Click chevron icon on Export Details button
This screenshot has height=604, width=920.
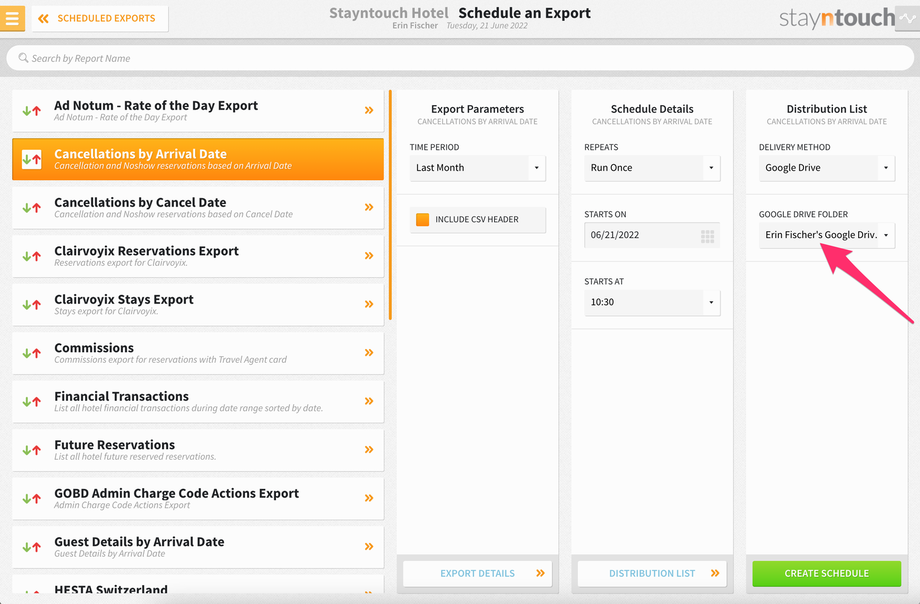pyautogui.click(x=540, y=573)
